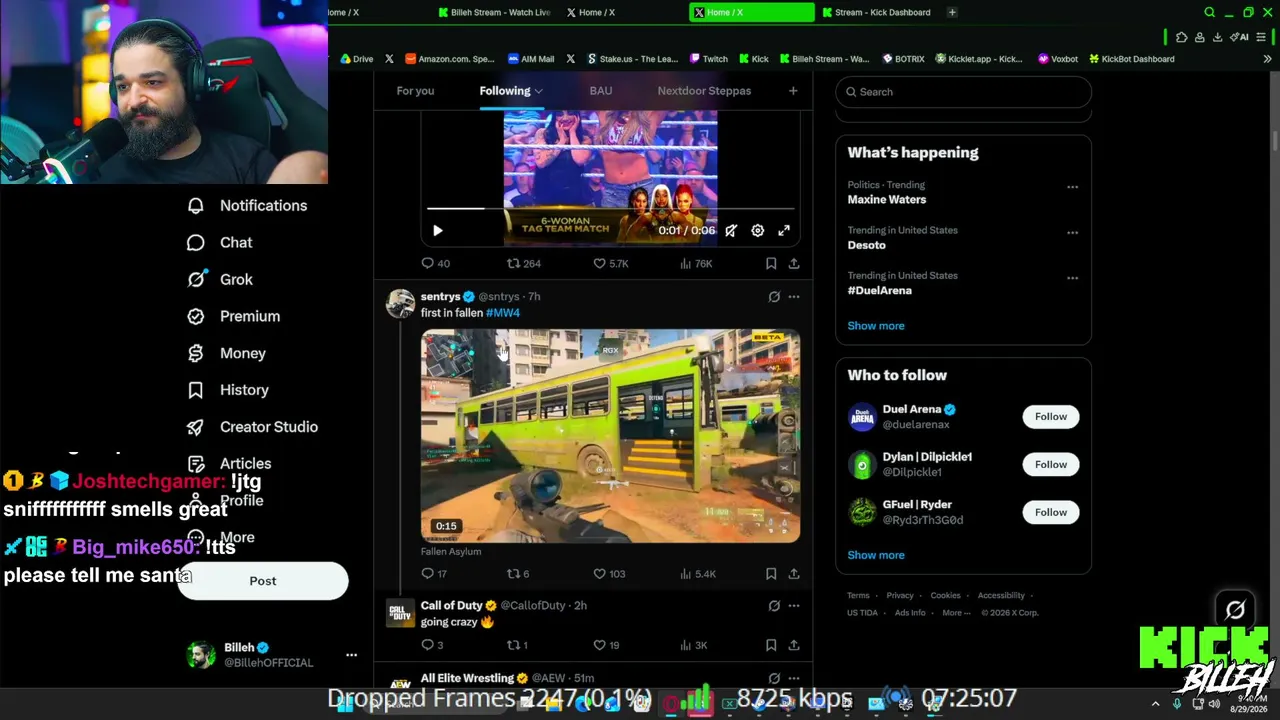
Task: Open the Money section in sidebar
Action: point(227,353)
